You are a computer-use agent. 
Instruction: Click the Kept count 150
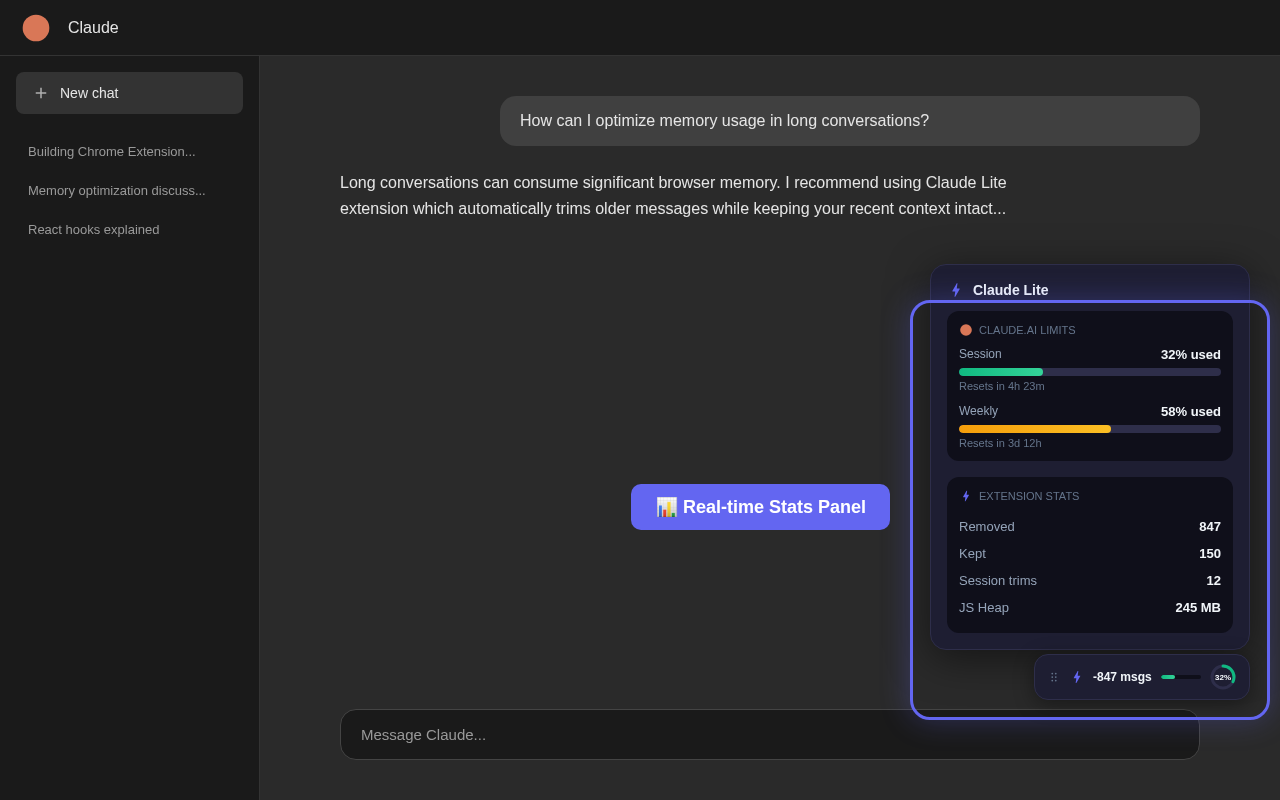tap(1210, 554)
